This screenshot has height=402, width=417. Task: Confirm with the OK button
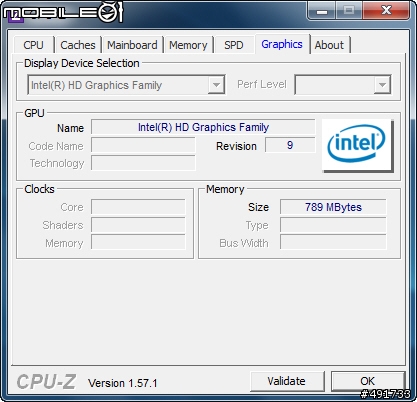pyautogui.click(x=368, y=381)
